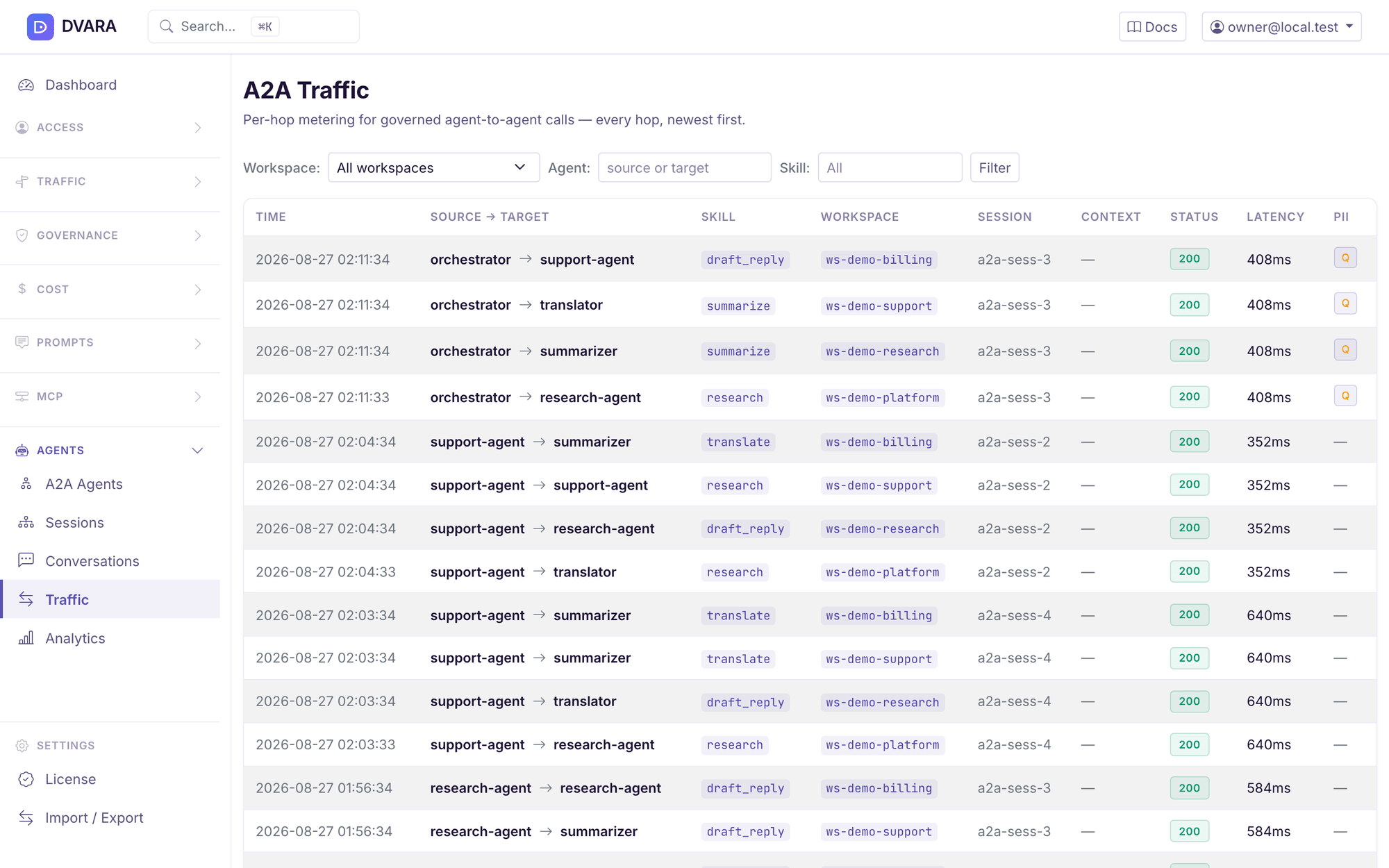Click the DVARA logo icon
The width and height of the screenshot is (1389, 868).
pyautogui.click(x=40, y=26)
